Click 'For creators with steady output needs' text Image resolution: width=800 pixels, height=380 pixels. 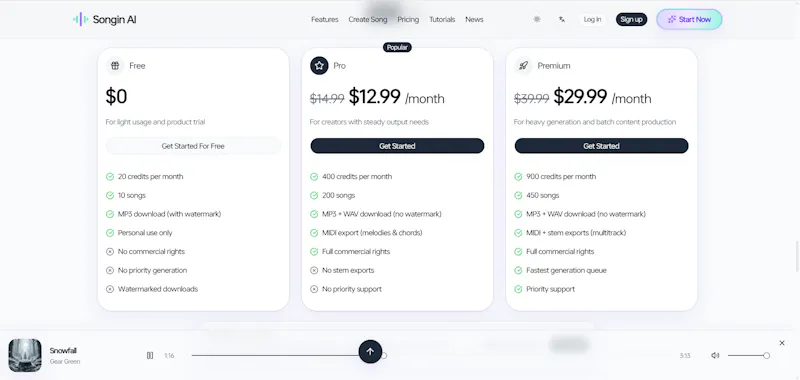369,122
